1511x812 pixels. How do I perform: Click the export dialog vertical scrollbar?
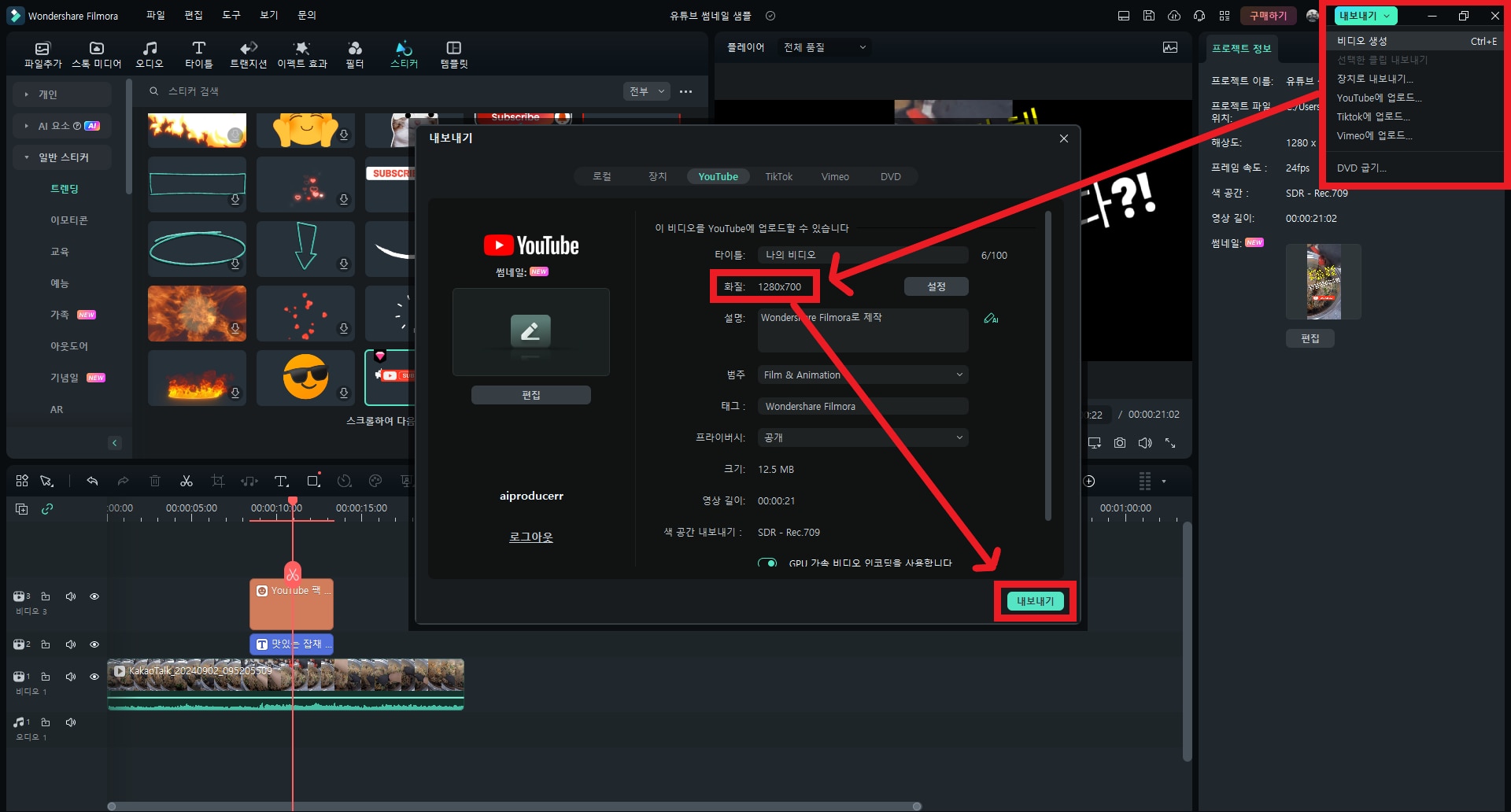click(1047, 366)
